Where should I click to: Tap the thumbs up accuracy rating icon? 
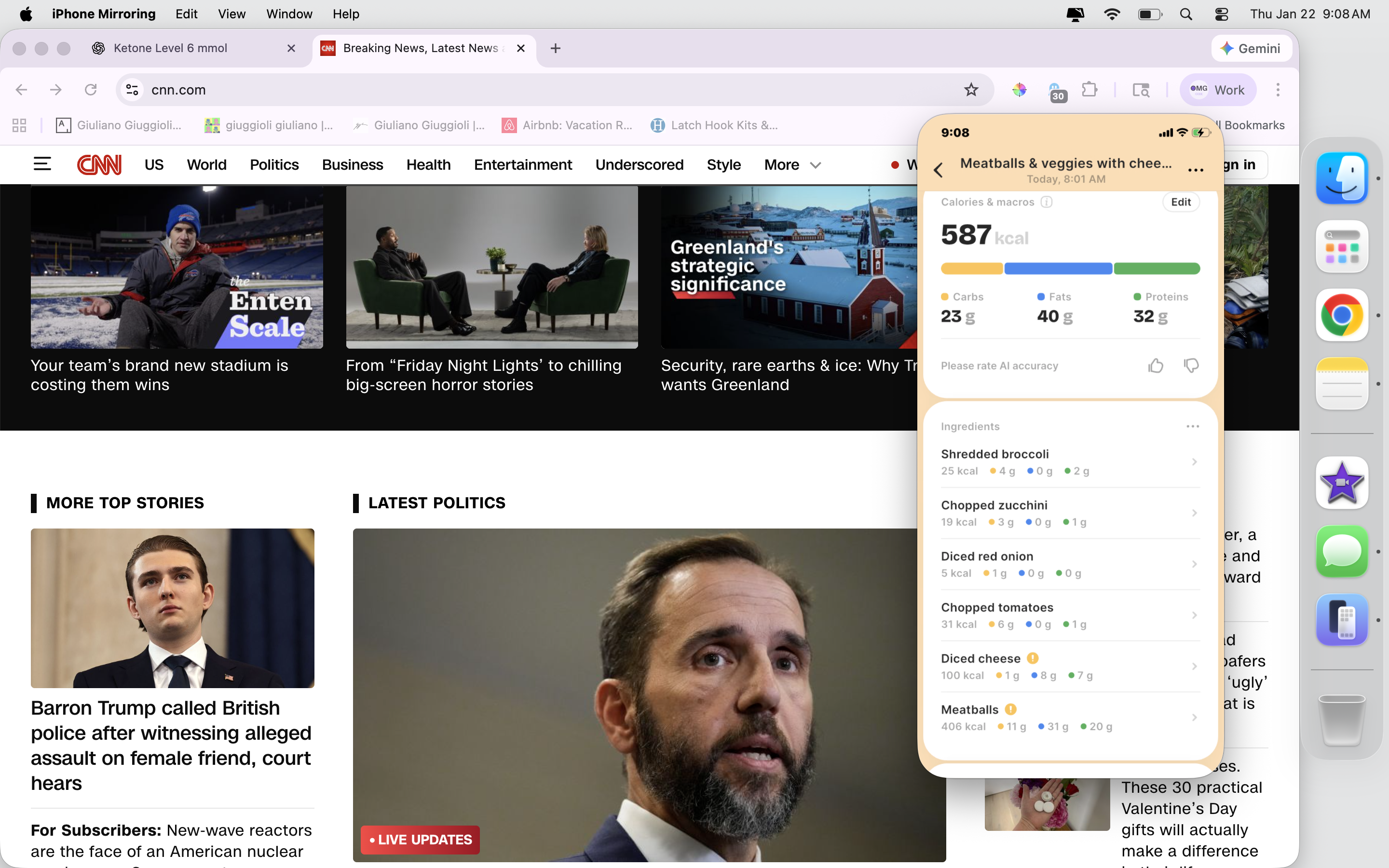(1156, 366)
